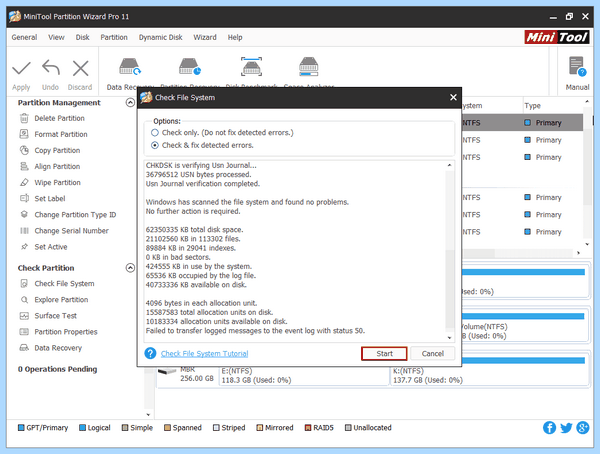Image resolution: width=600 pixels, height=454 pixels.
Task: Open the Dynamic Disk menu
Action: [160, 37]
